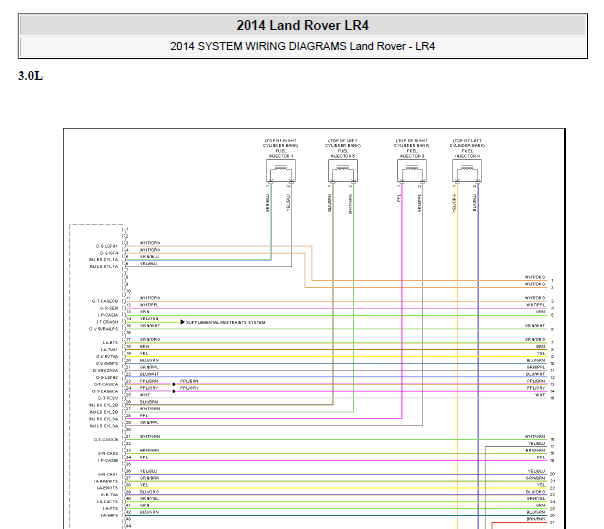604x529 pixels.
Task: Click YEL/BLU label at left pin 36
Action: tap(148, 471)
